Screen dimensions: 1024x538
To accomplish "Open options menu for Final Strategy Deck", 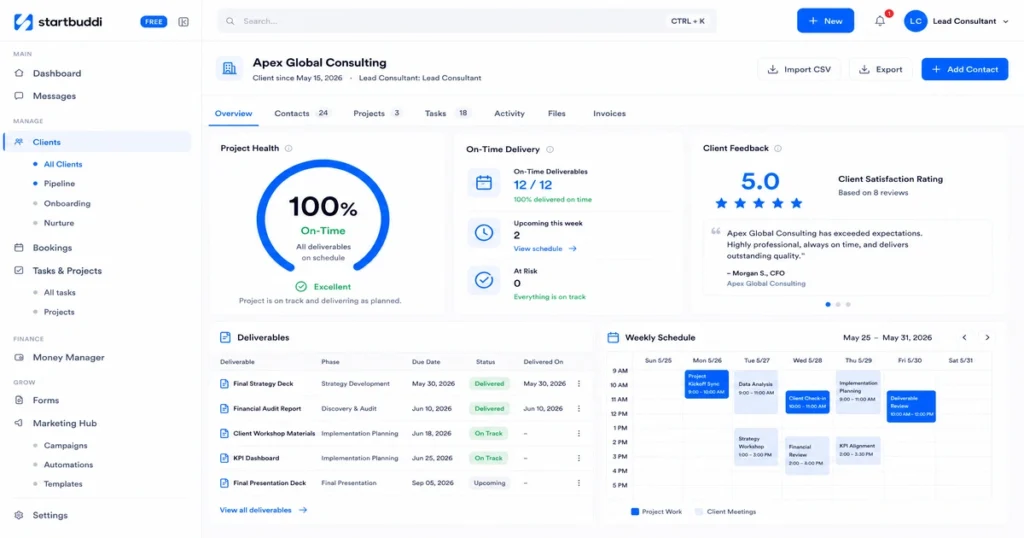I will (579, 384).
